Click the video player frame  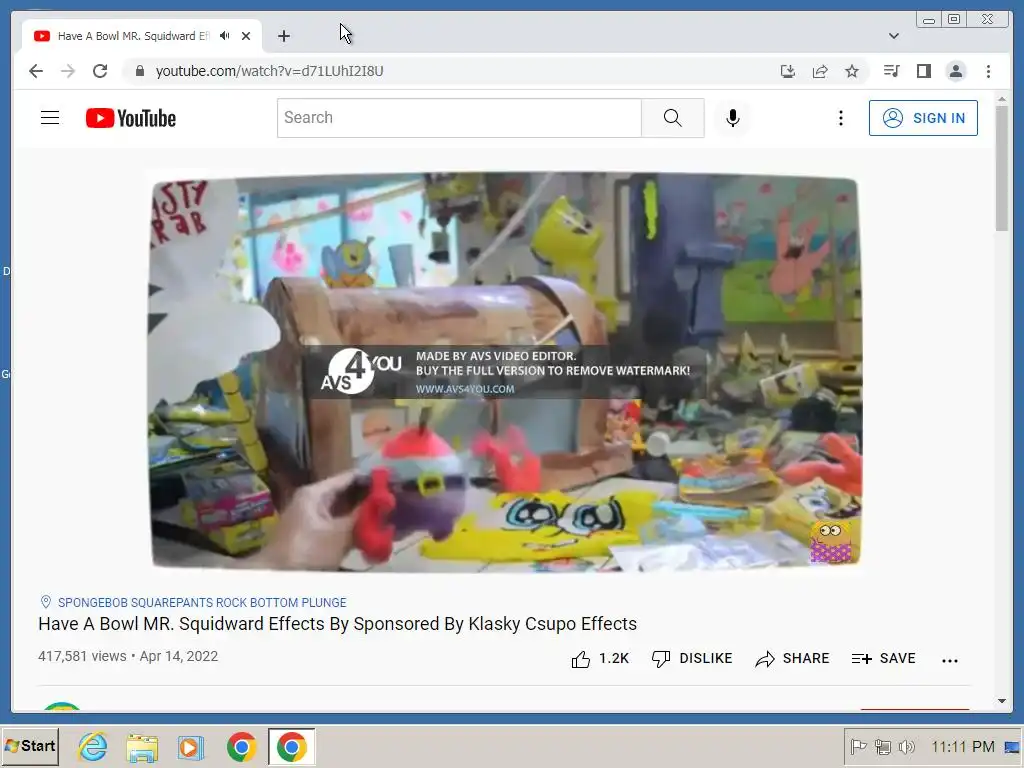(505, 372)
